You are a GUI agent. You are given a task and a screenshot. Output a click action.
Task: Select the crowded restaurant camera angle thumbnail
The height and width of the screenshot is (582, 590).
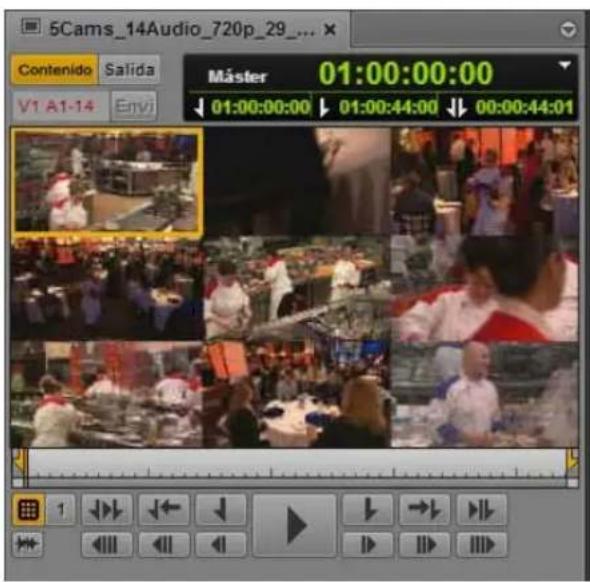pos(107,289)
